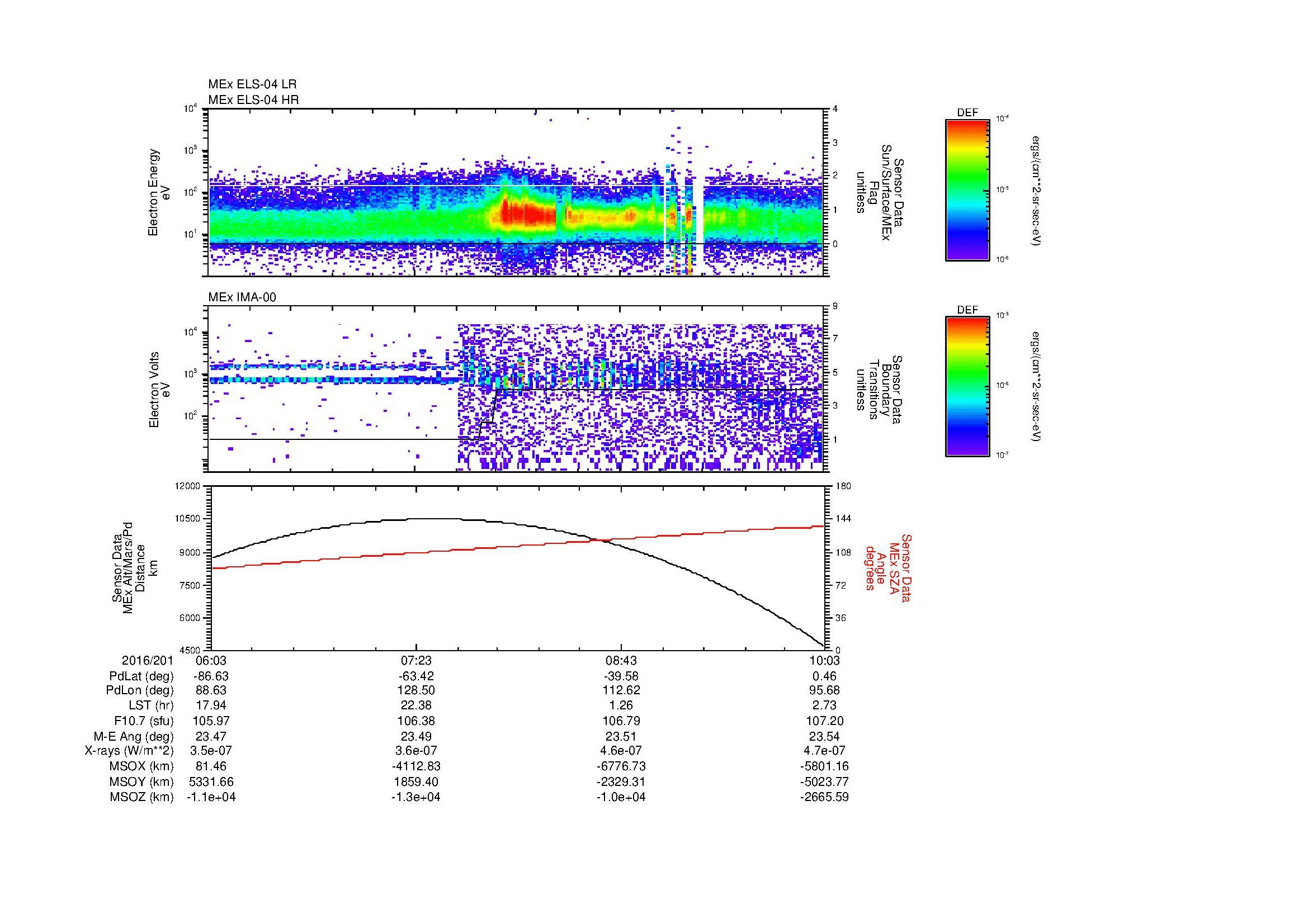Click the F10.7 value '106.38'
Screen dimensions: 1308x924
point(416,721)
